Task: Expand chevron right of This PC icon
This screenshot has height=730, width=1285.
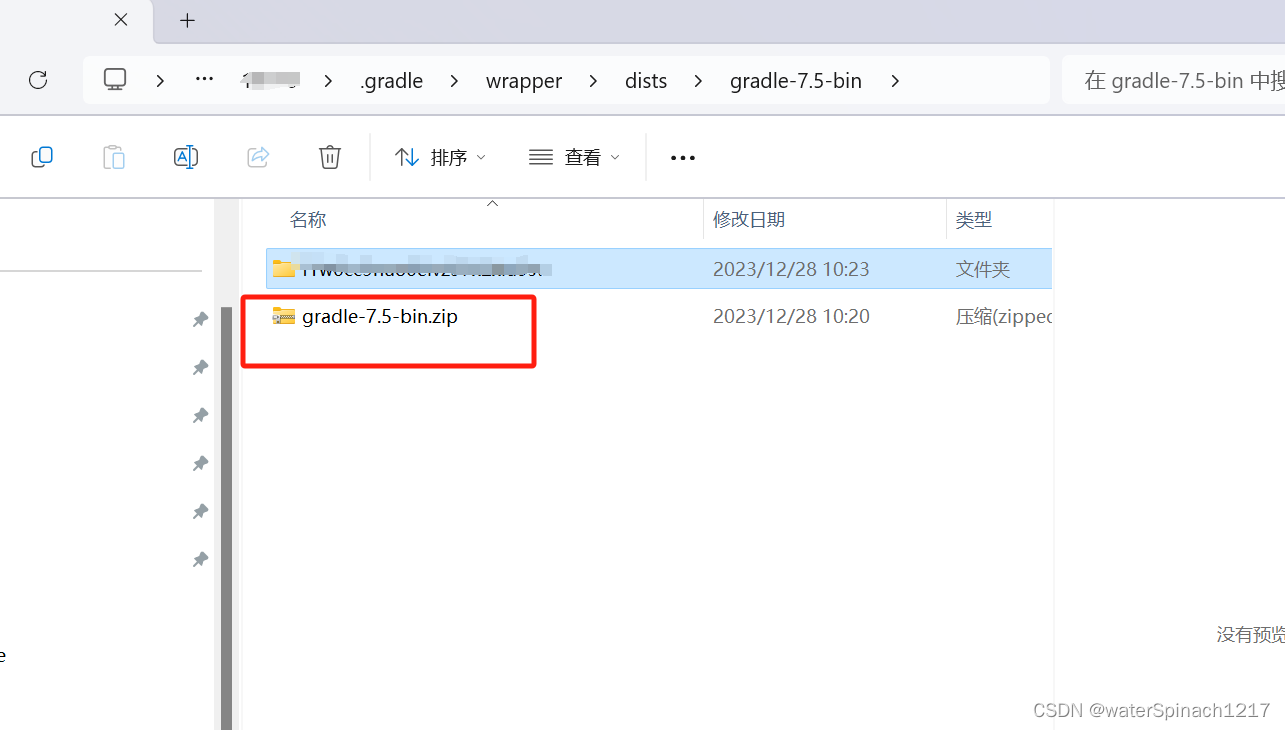Action: pyautogui.click(x=160, y=80)
